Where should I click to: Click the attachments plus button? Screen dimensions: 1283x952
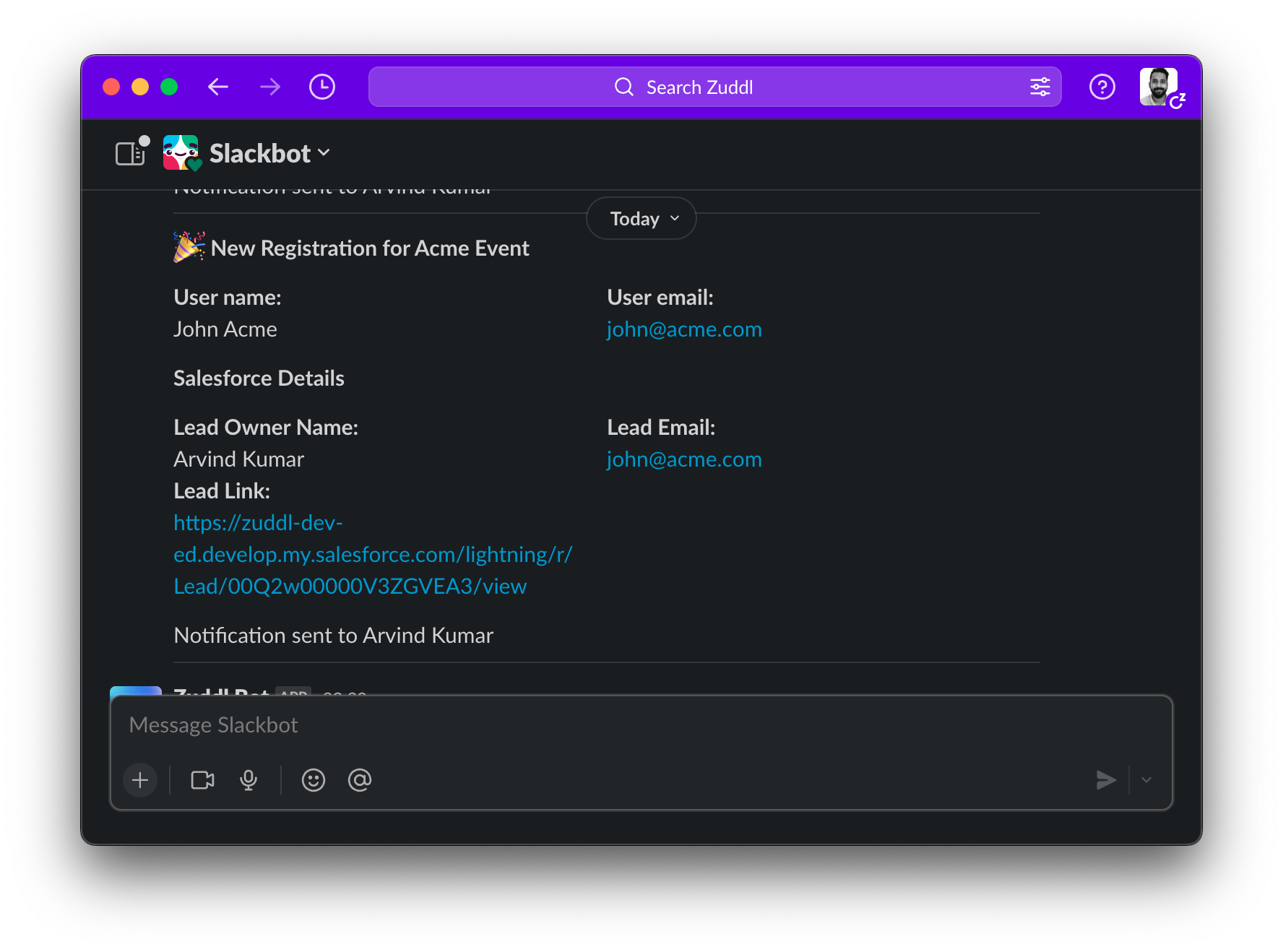pyautogui.click(x=140, y=780)
